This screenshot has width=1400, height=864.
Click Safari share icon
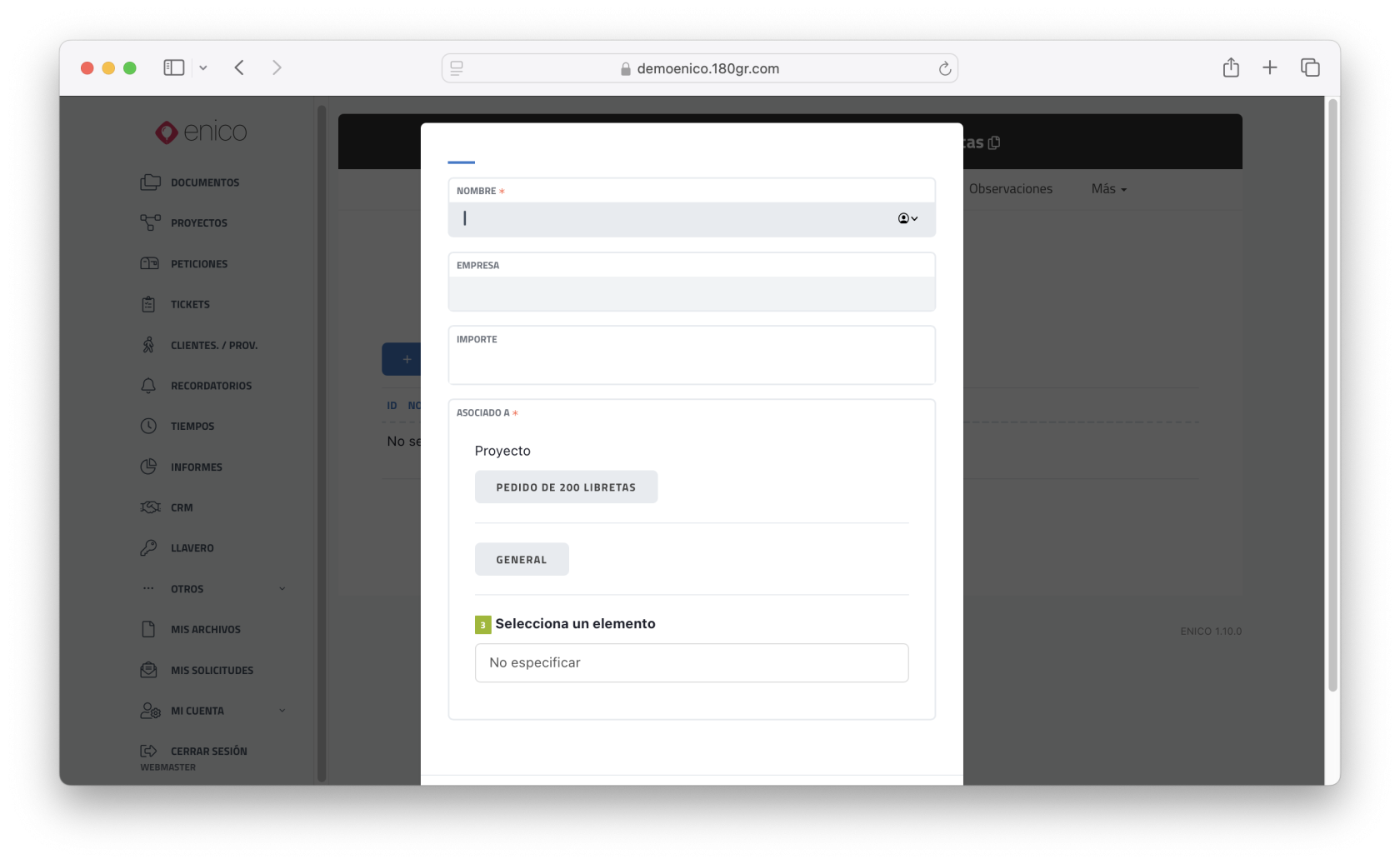click(x=1231, y=67)
